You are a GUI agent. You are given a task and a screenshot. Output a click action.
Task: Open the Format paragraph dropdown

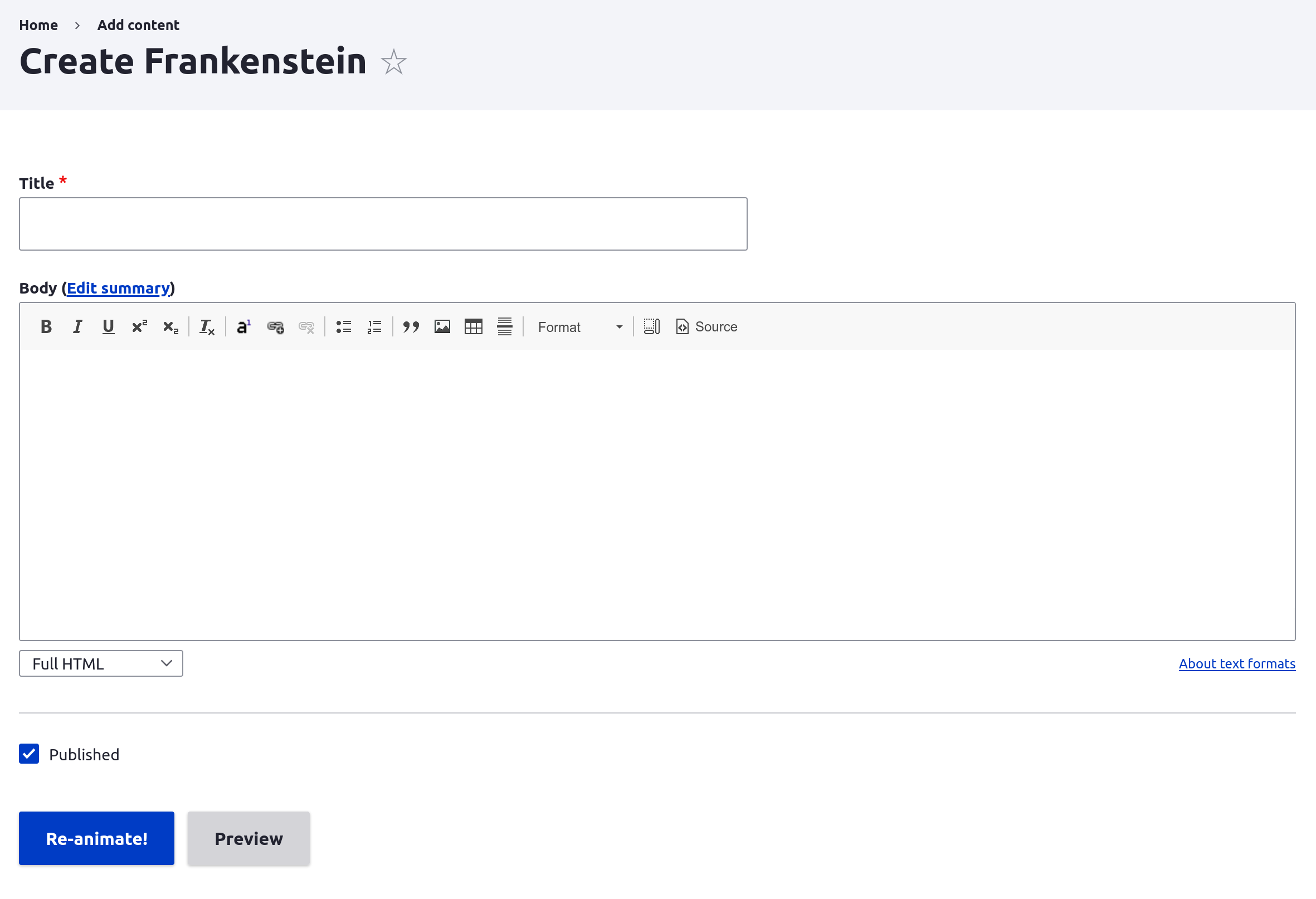click(580, 326)
